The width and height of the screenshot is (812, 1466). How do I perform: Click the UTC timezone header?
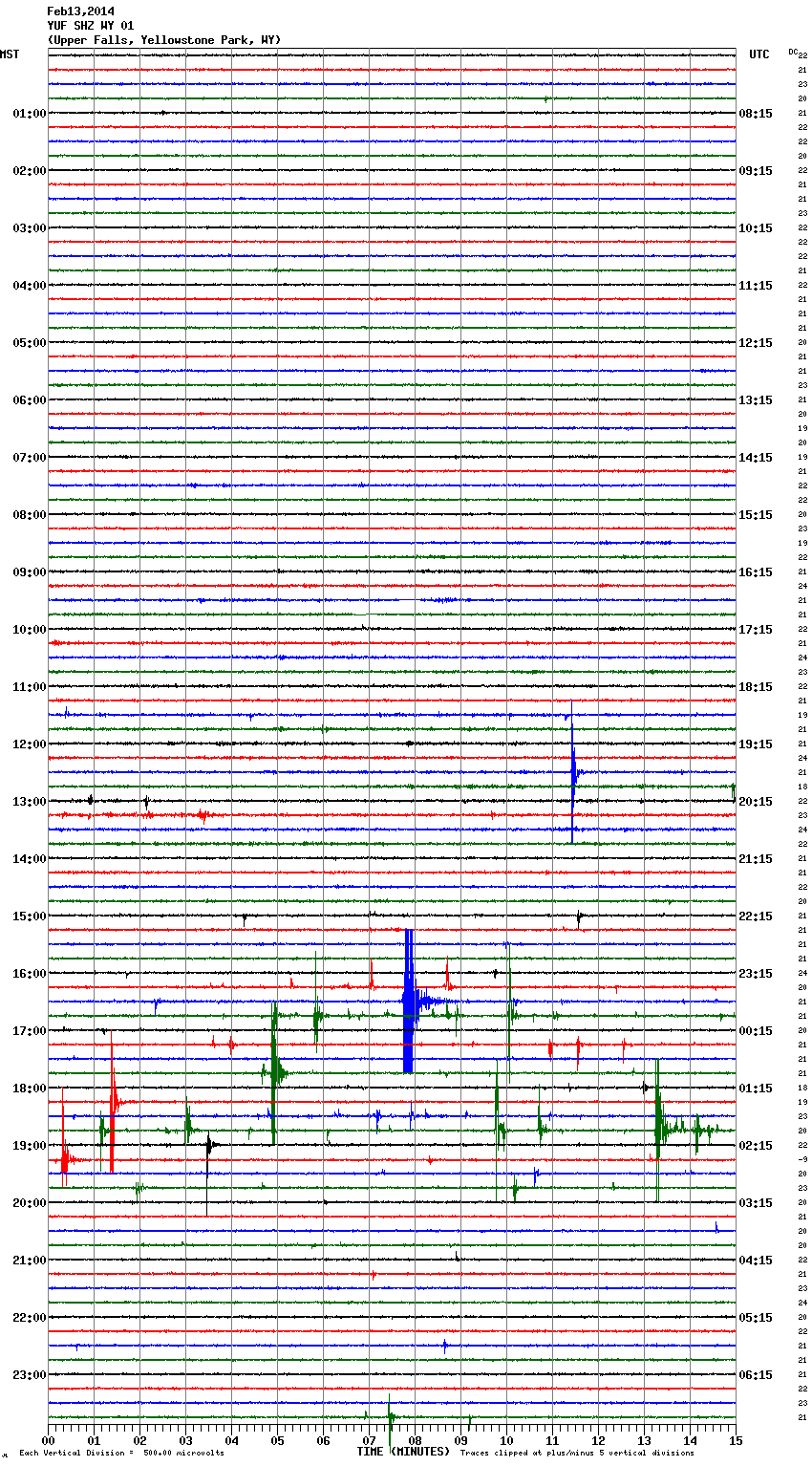(759, 54)
